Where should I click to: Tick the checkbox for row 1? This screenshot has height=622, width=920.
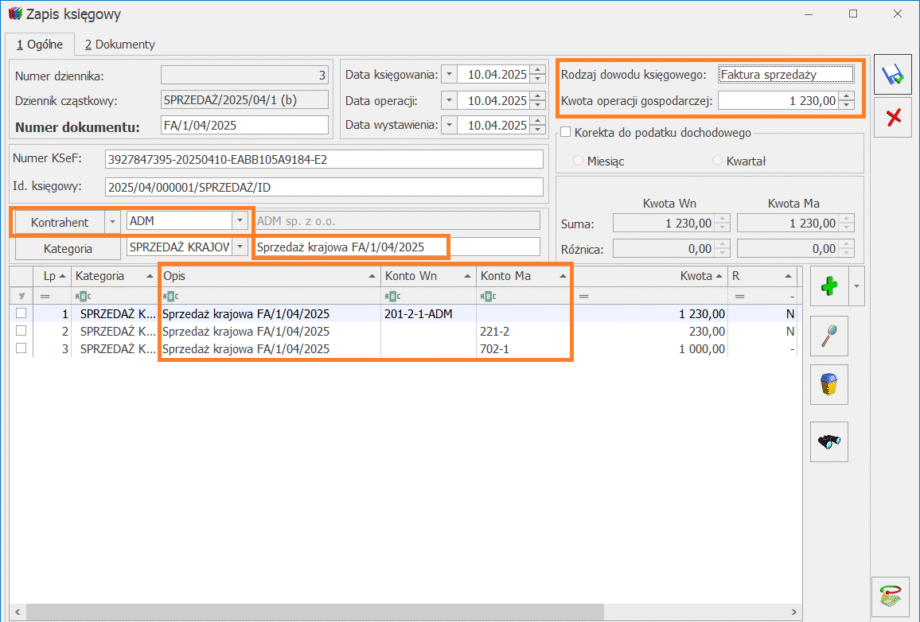(21, 313)
